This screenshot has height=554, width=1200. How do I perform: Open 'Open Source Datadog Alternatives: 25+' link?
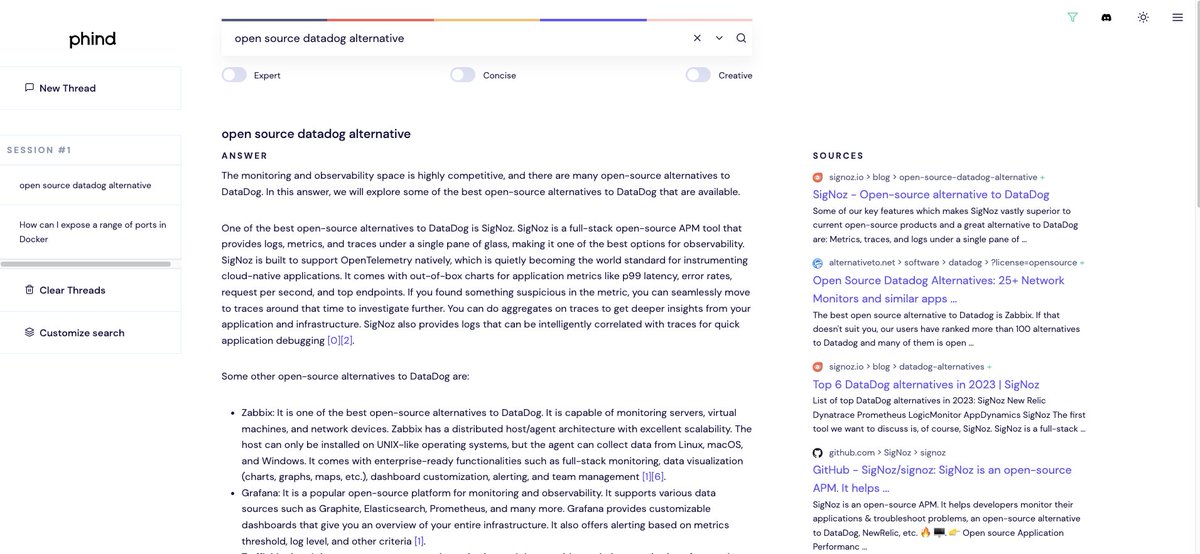tap(938, 289)
